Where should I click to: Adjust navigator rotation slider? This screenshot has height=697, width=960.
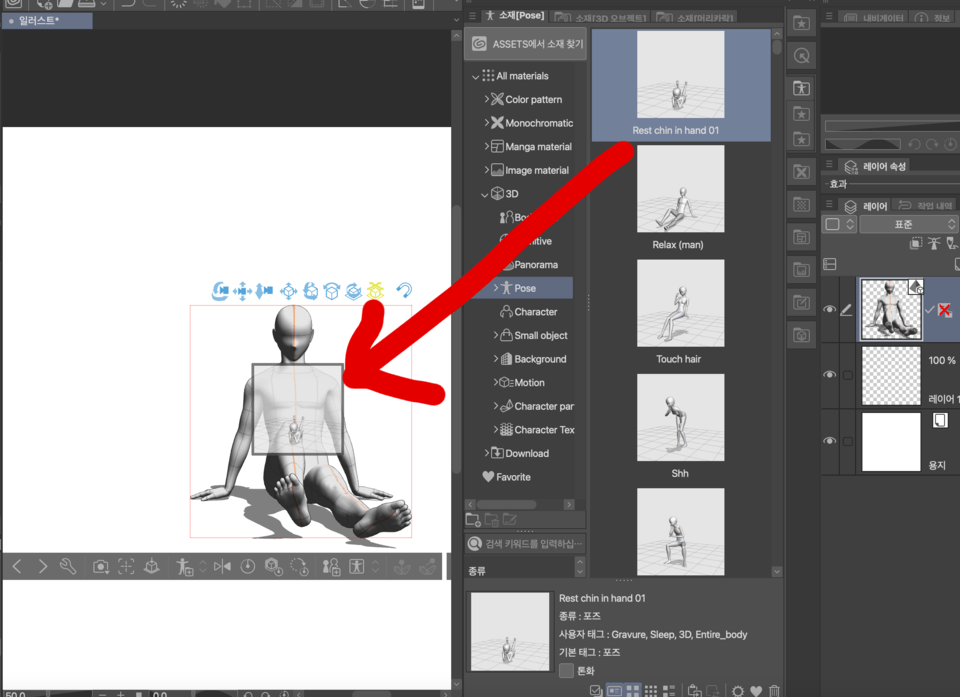(863, 145)
